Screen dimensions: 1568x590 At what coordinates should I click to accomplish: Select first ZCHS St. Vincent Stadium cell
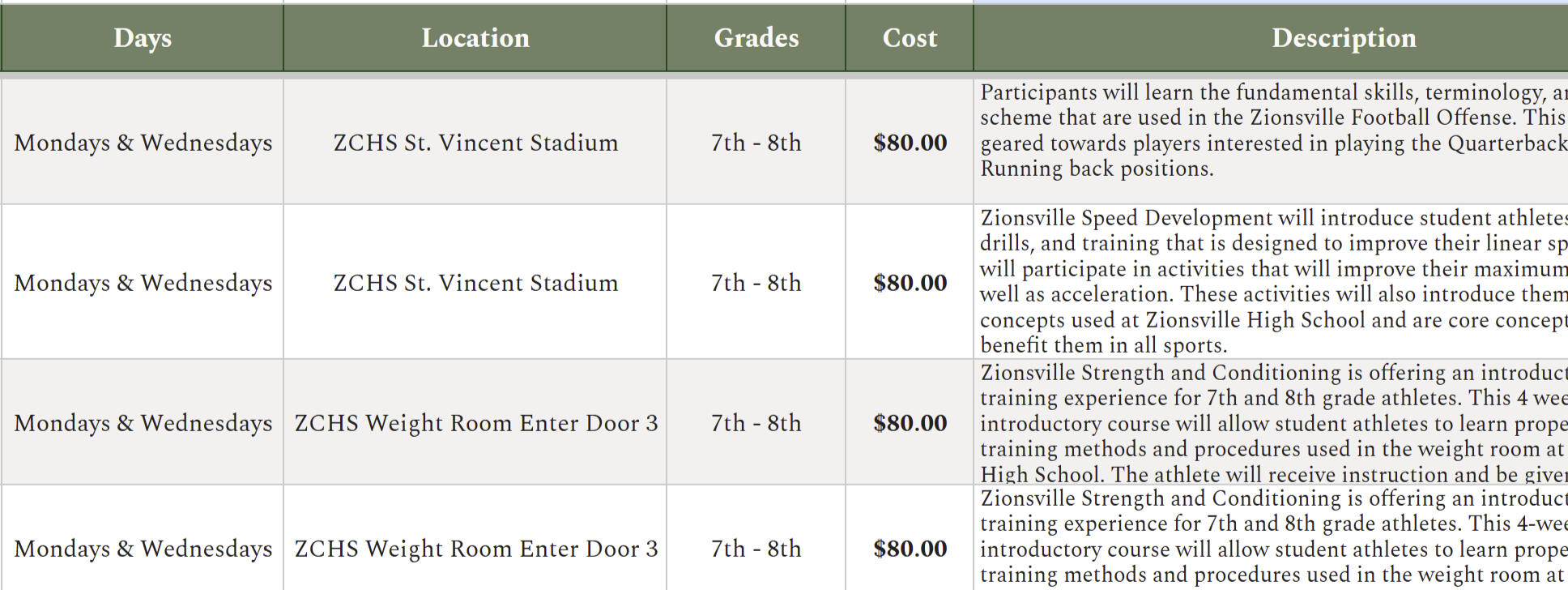tap(475, 143)
